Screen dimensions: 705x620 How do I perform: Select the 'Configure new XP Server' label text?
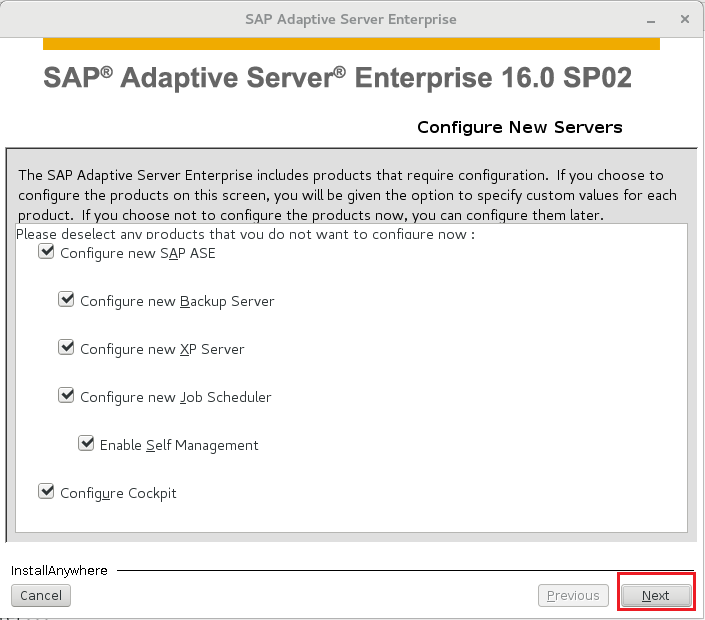pyautogui.click(x=162, y=349)
